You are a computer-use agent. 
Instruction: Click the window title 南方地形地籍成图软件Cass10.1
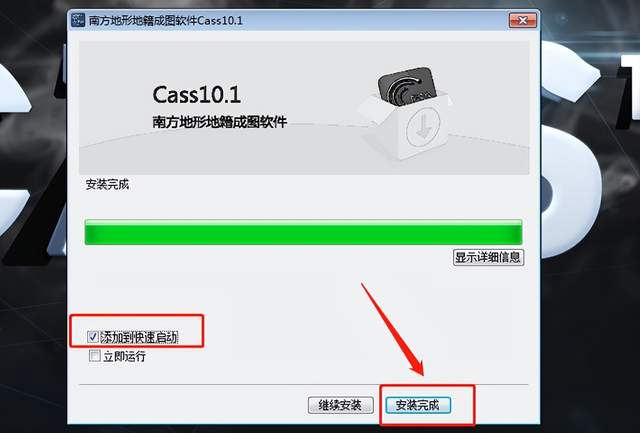point(166,20)
